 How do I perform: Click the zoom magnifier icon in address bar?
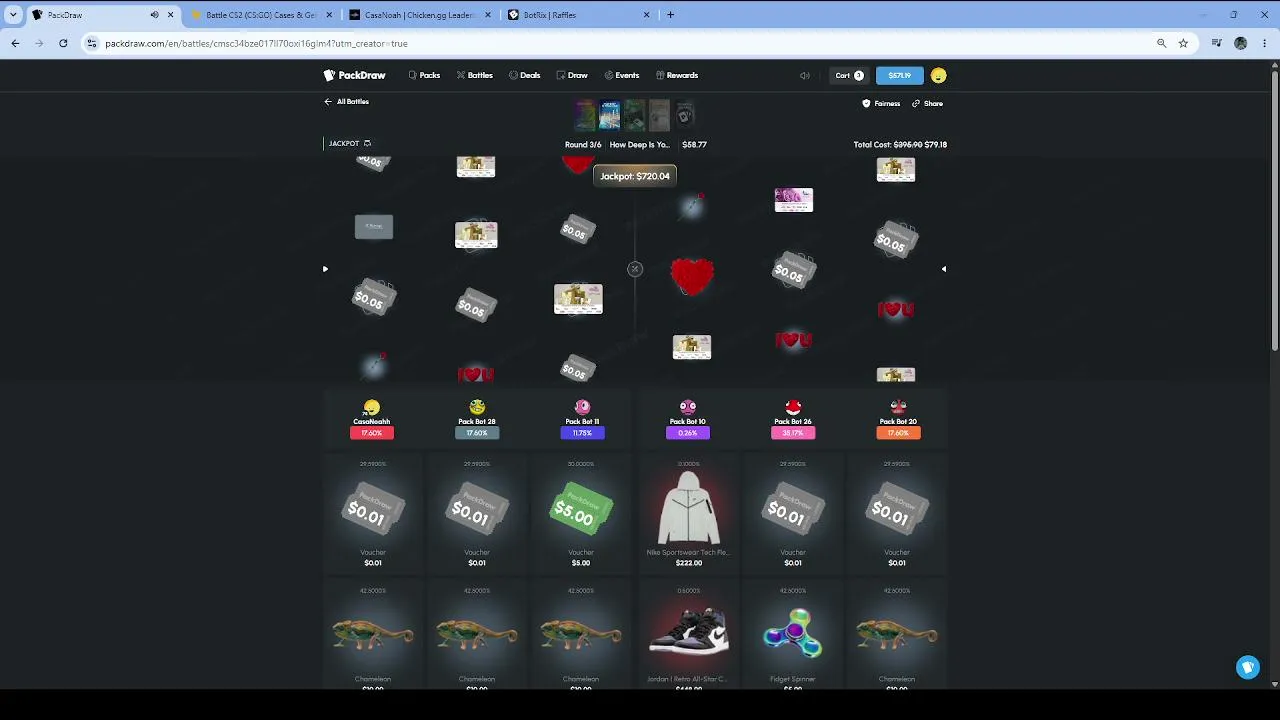click(x=1161, y=43)
